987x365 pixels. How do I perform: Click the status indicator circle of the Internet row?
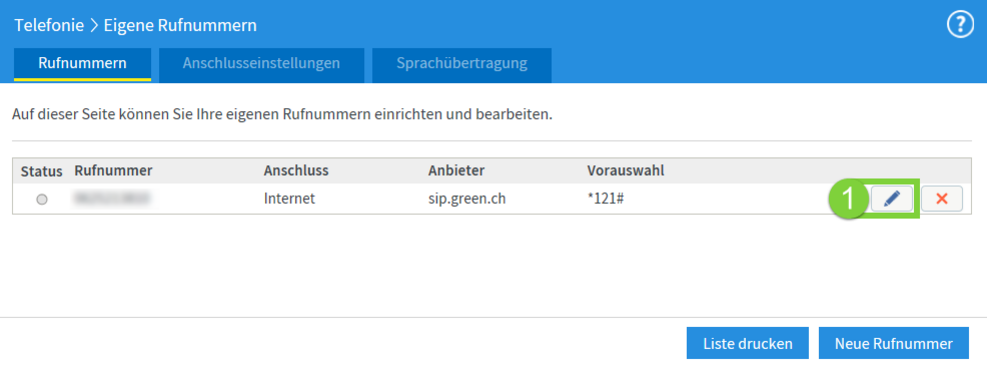click(42, 199)
